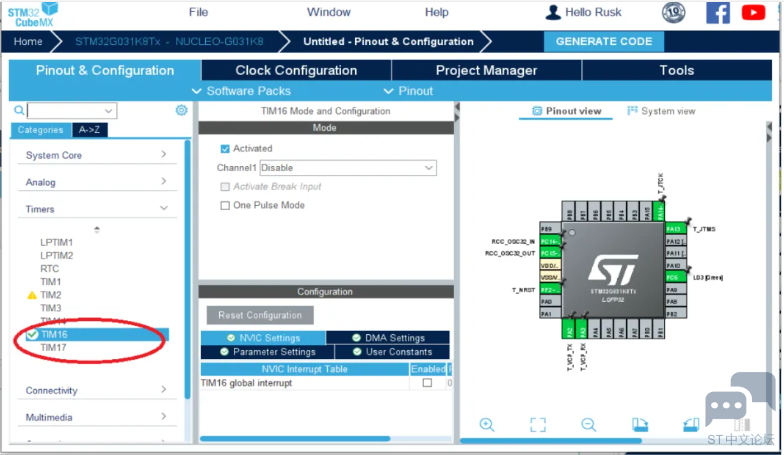Image resolution: width=784 pixels, height=455 pixels.
Task: Rotate chip view using the left rotate icon
Action: [640, 424]
